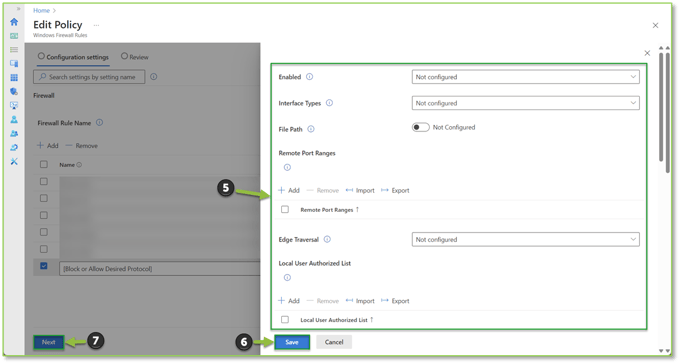Open Troubleshooting tools icon in sidebar
The width and height of the screenshot is (680, 364).
(14, 161)
